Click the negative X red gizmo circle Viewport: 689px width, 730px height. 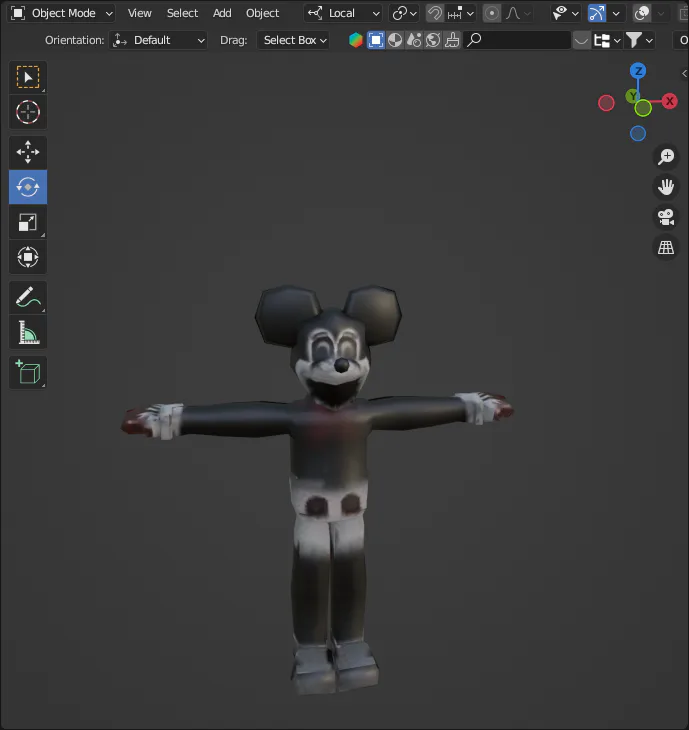coord(606,103)
